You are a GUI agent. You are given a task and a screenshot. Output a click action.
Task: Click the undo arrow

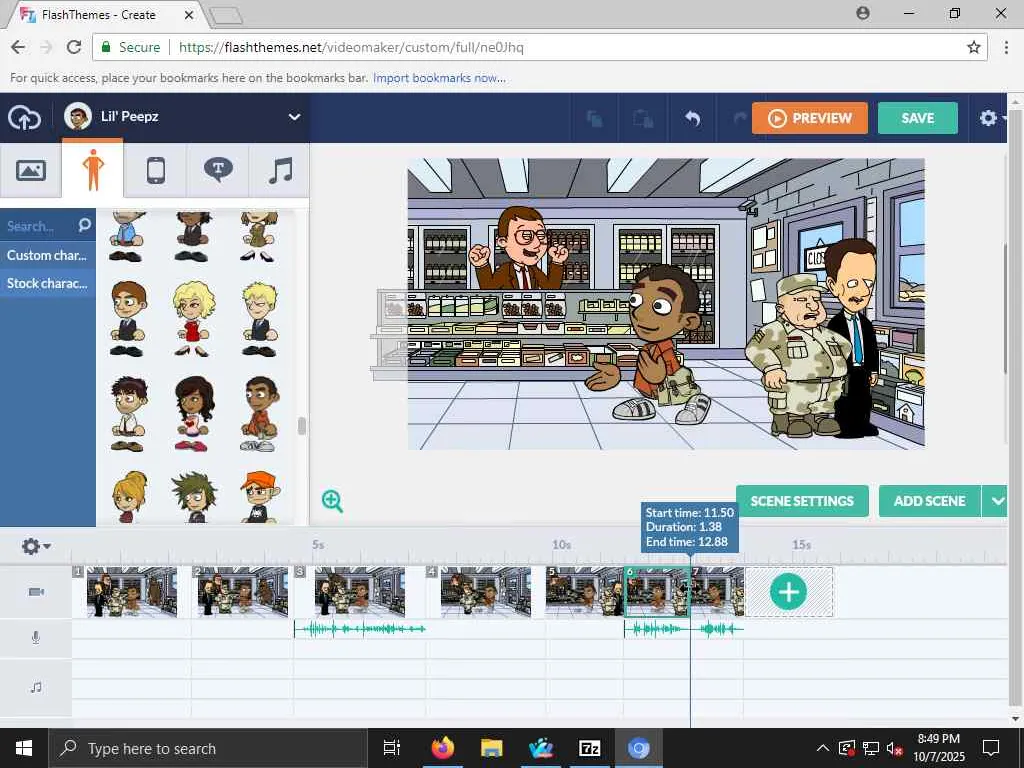point(693,118)
